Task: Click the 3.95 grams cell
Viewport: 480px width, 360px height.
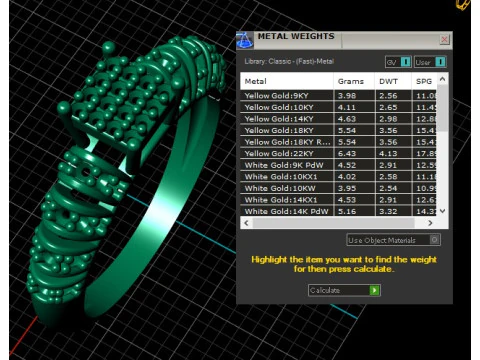Action: click(x=354, y=188)
